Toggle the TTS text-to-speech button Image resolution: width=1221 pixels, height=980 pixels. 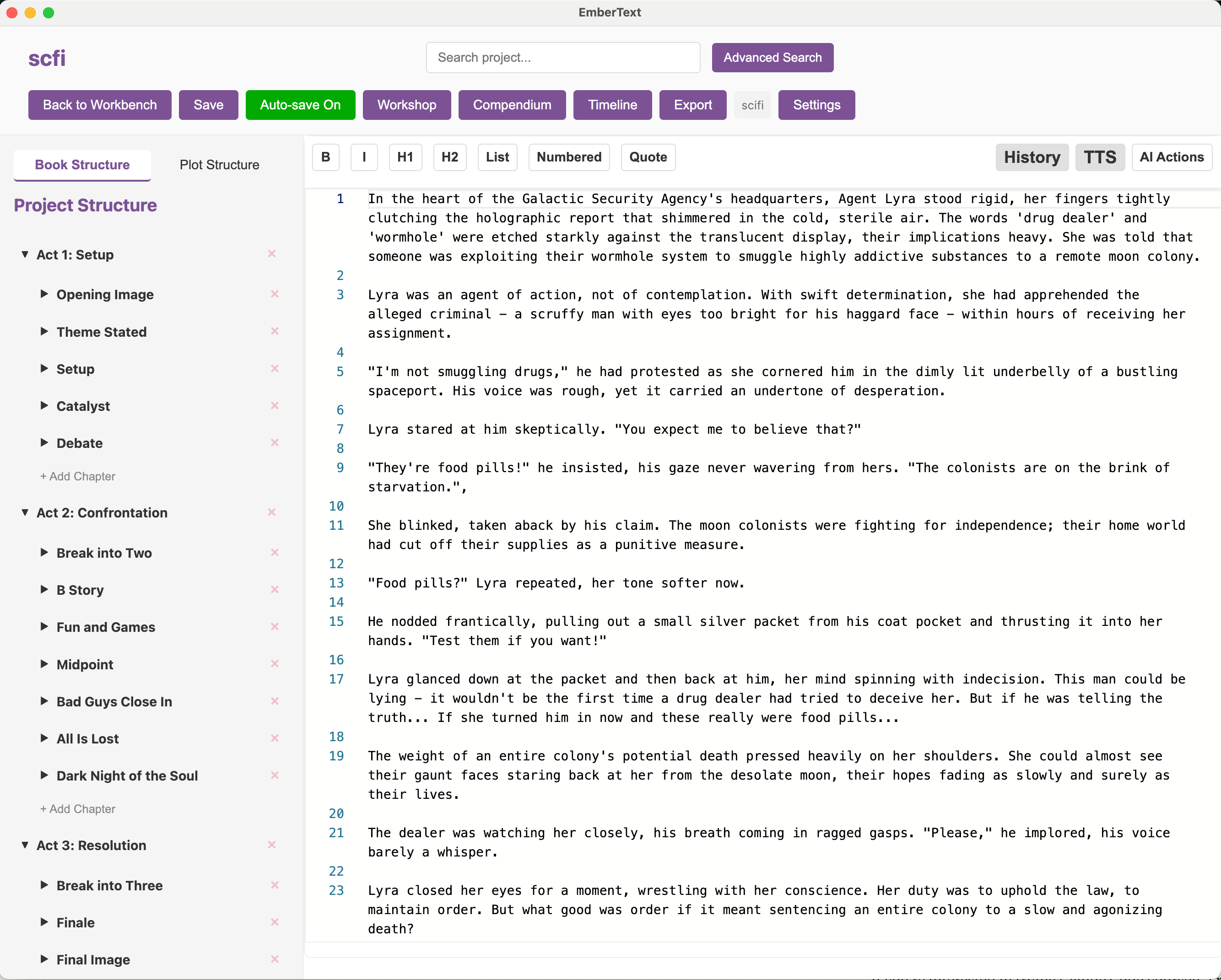1099,157
